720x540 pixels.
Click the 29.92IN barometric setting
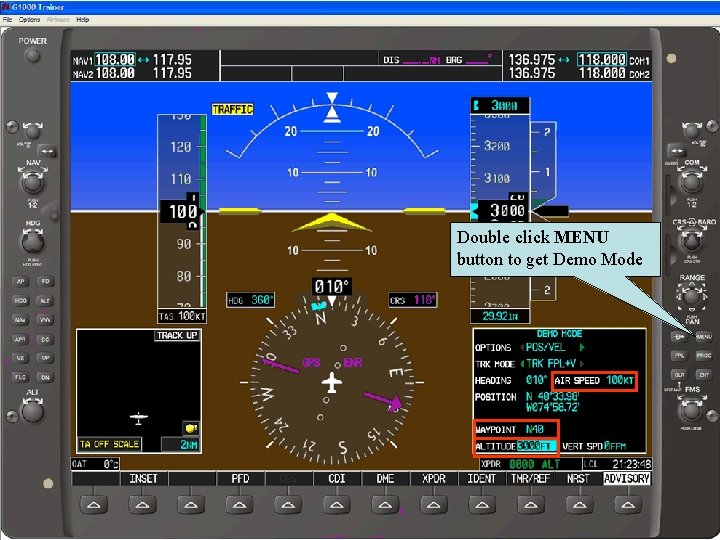pos(500,316)
